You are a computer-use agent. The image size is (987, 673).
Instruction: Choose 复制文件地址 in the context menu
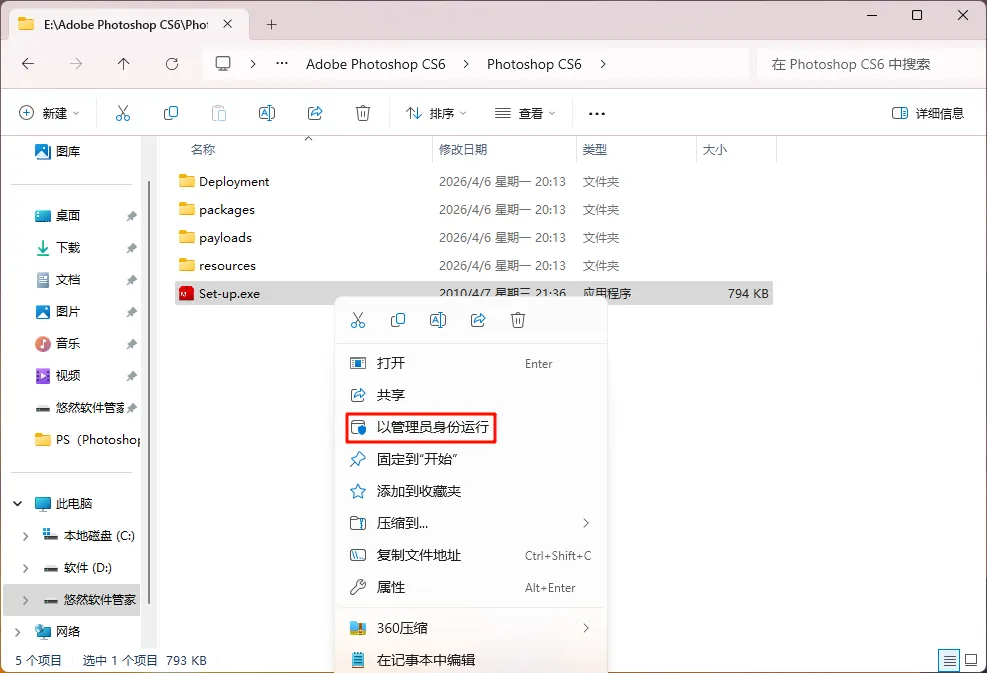pos(470,555)
